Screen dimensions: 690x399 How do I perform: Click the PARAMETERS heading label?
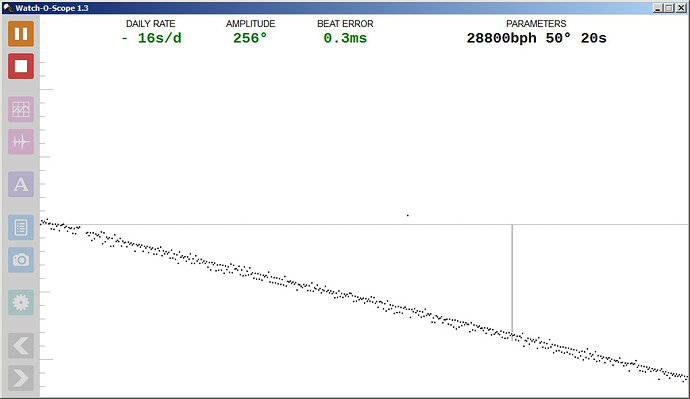[536, 24]
